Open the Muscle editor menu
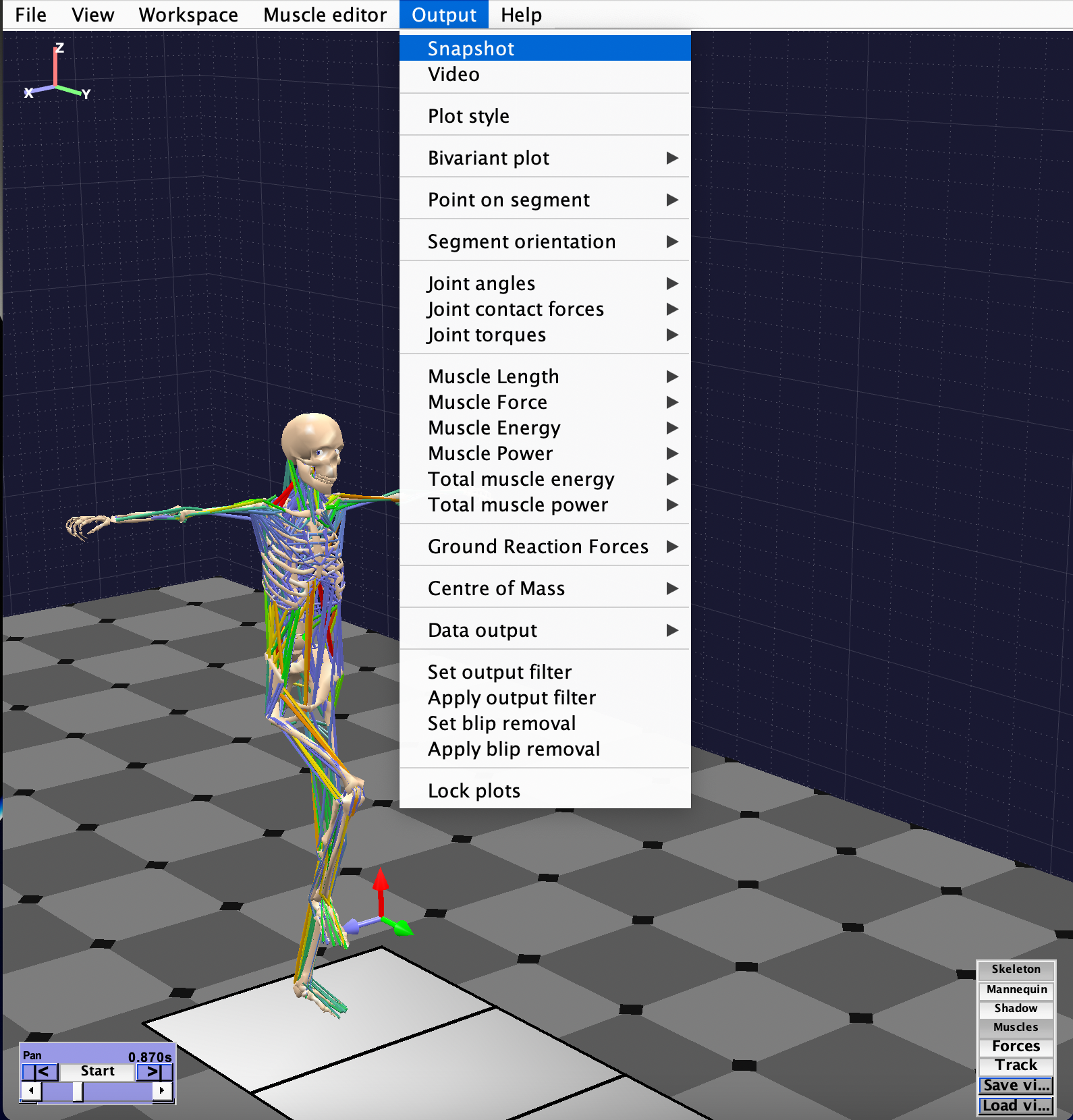This screenshot has height=1120, width=1073. click(325, 15)
